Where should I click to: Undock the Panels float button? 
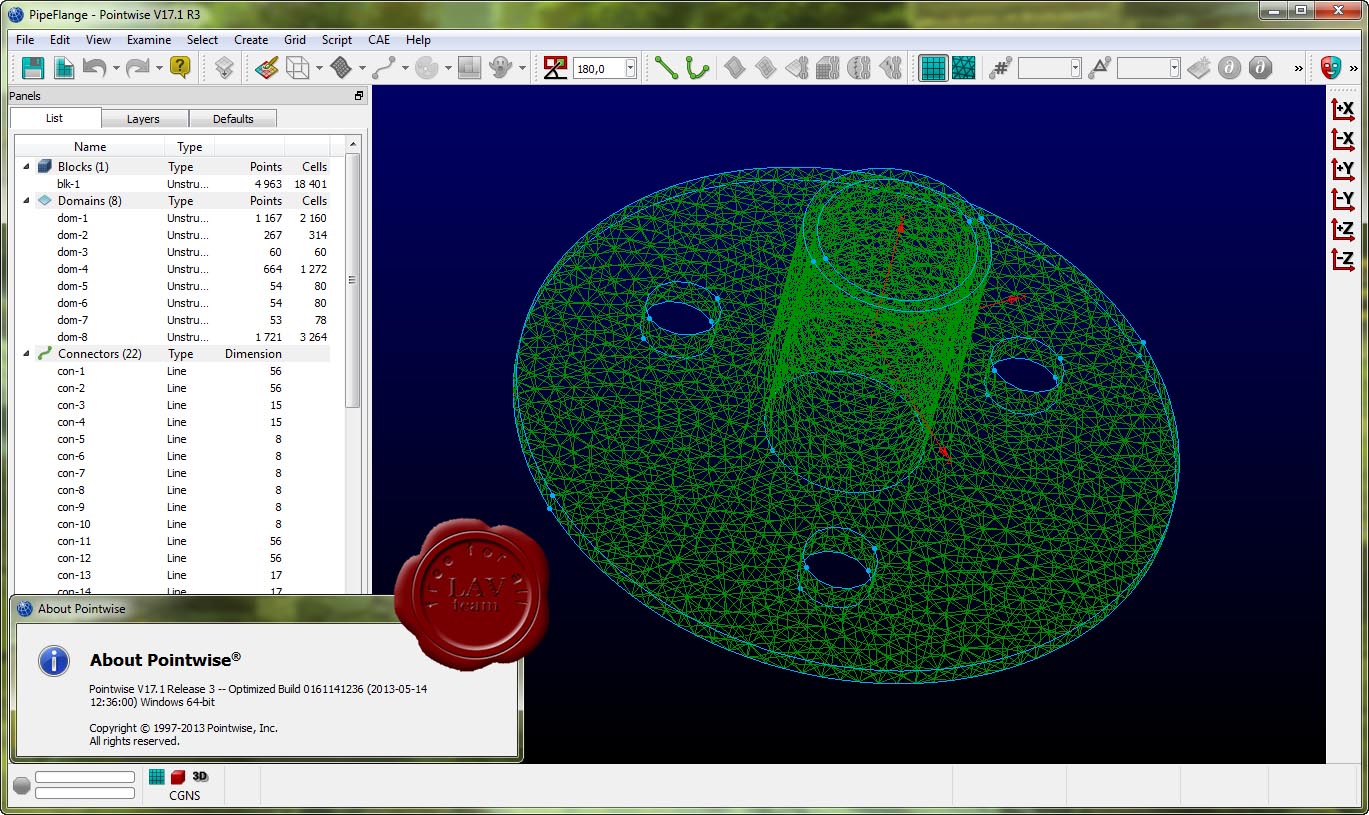[x=359, y=96]
